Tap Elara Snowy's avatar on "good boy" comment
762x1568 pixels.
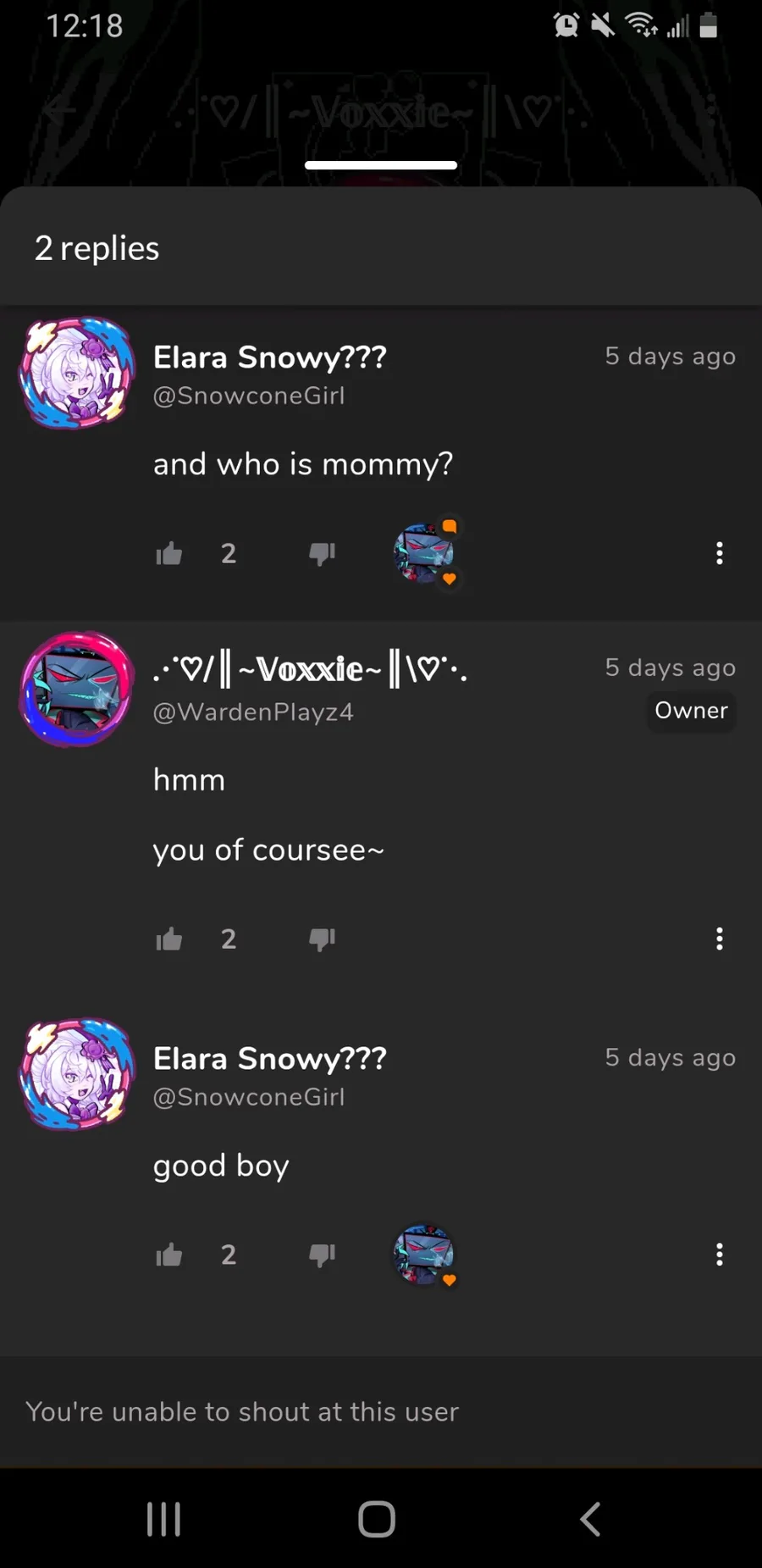click(x=77, y=1074)
